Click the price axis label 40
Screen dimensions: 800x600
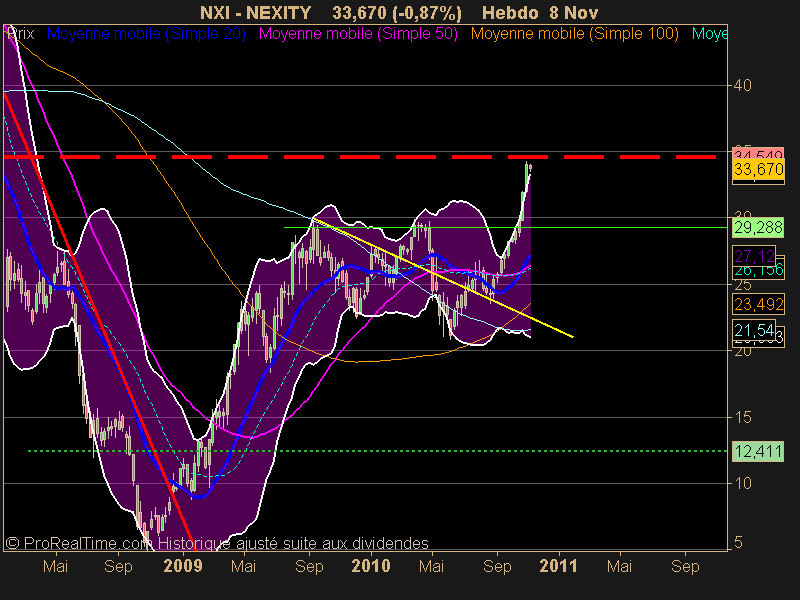(743, 85)
